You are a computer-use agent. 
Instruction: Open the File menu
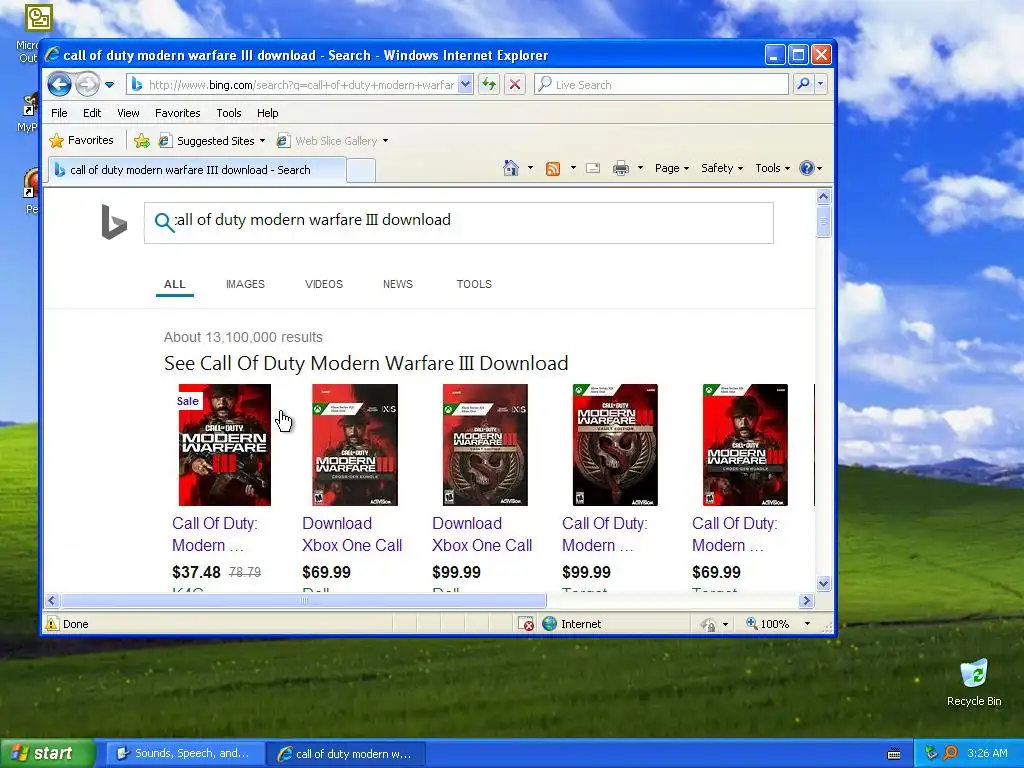[x=59, y=113]
